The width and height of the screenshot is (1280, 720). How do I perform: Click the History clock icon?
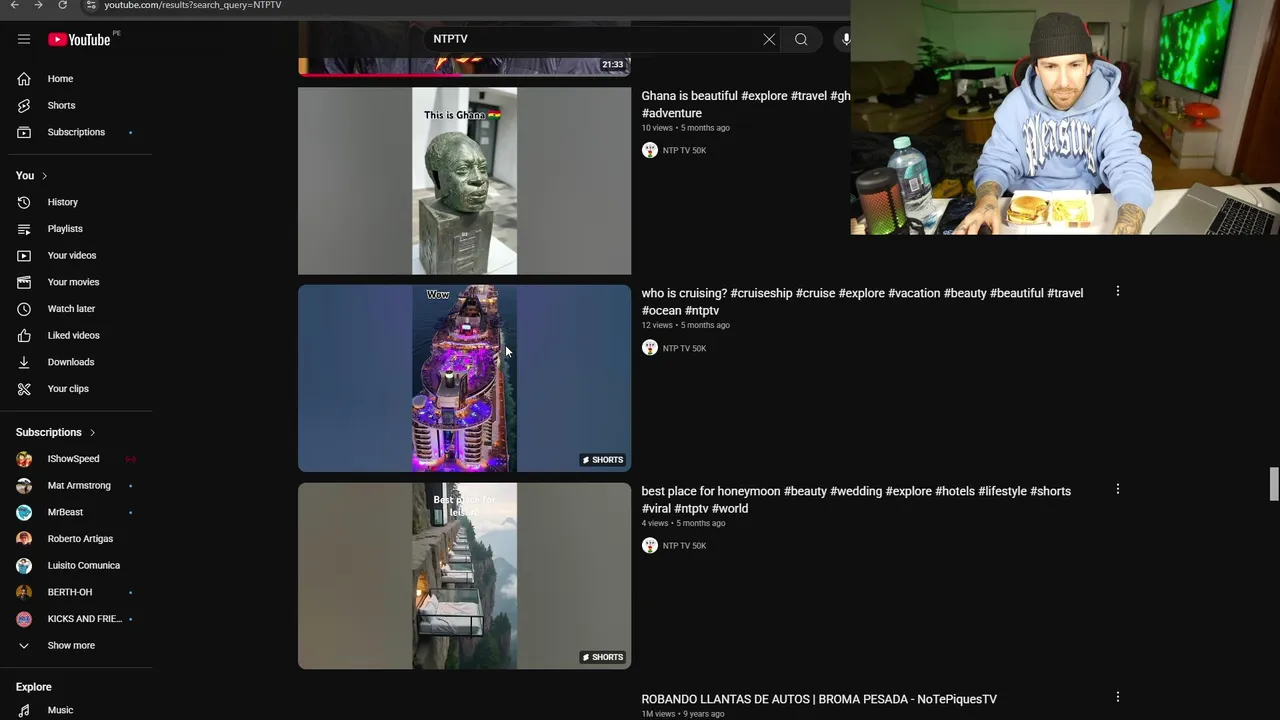pyautogui.click(x=24, y=202)
